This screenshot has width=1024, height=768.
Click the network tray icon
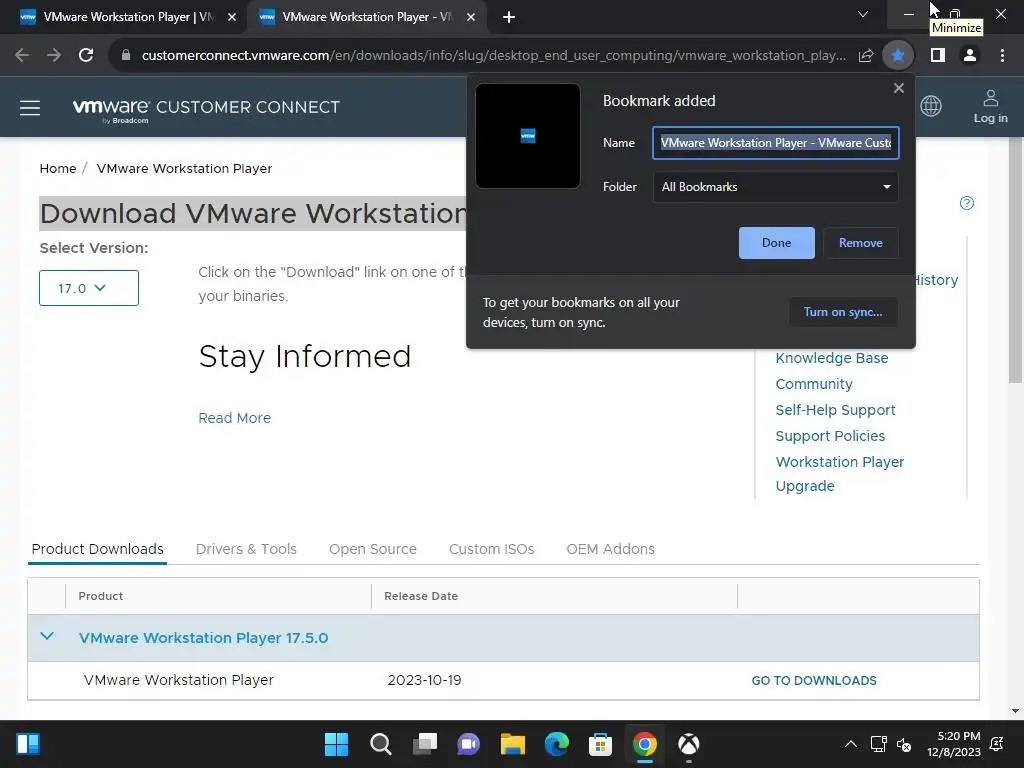pyautogui.click(x=878, y=744)
